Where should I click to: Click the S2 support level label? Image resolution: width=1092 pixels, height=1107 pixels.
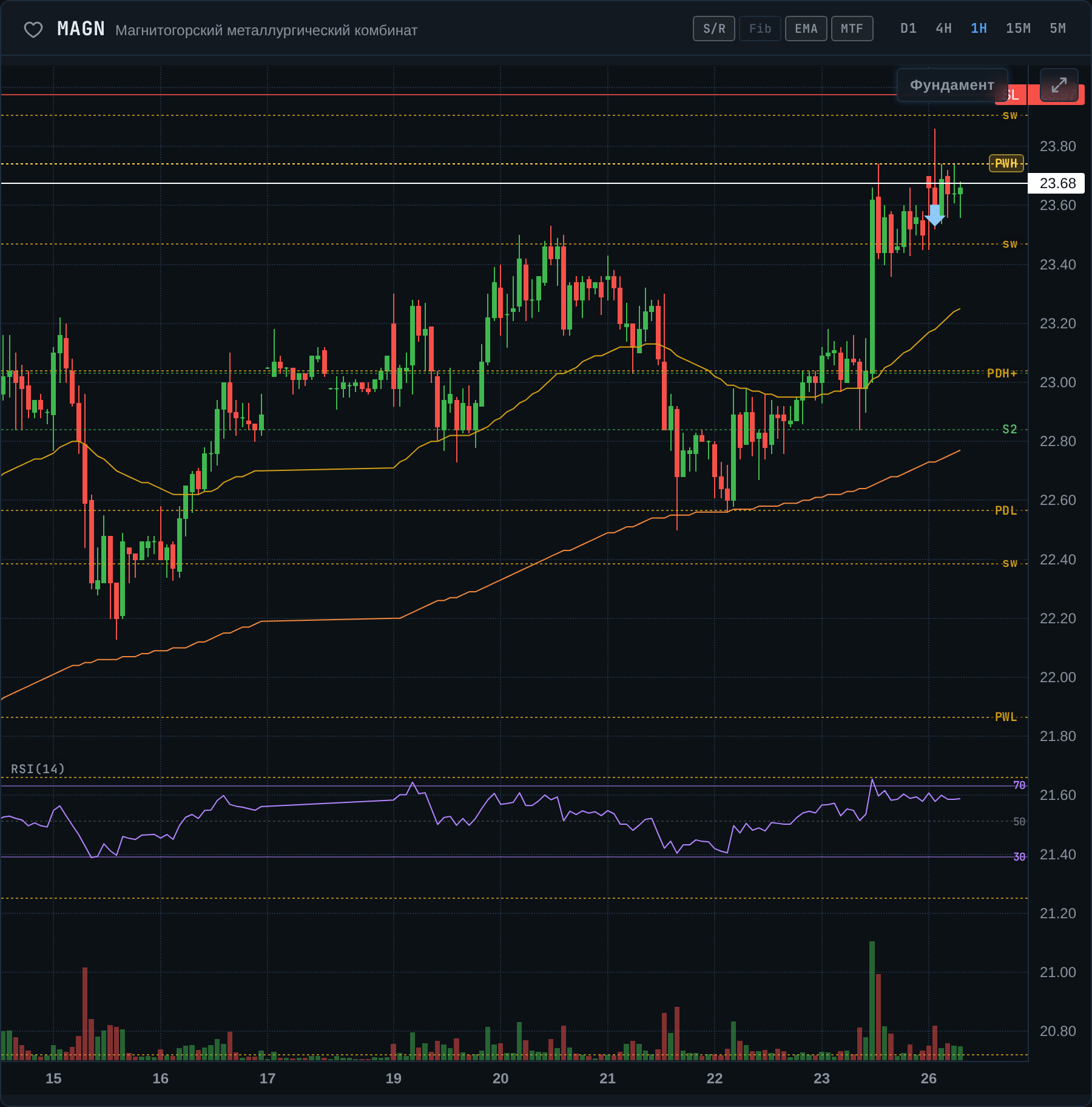(x=1009, y=430)
